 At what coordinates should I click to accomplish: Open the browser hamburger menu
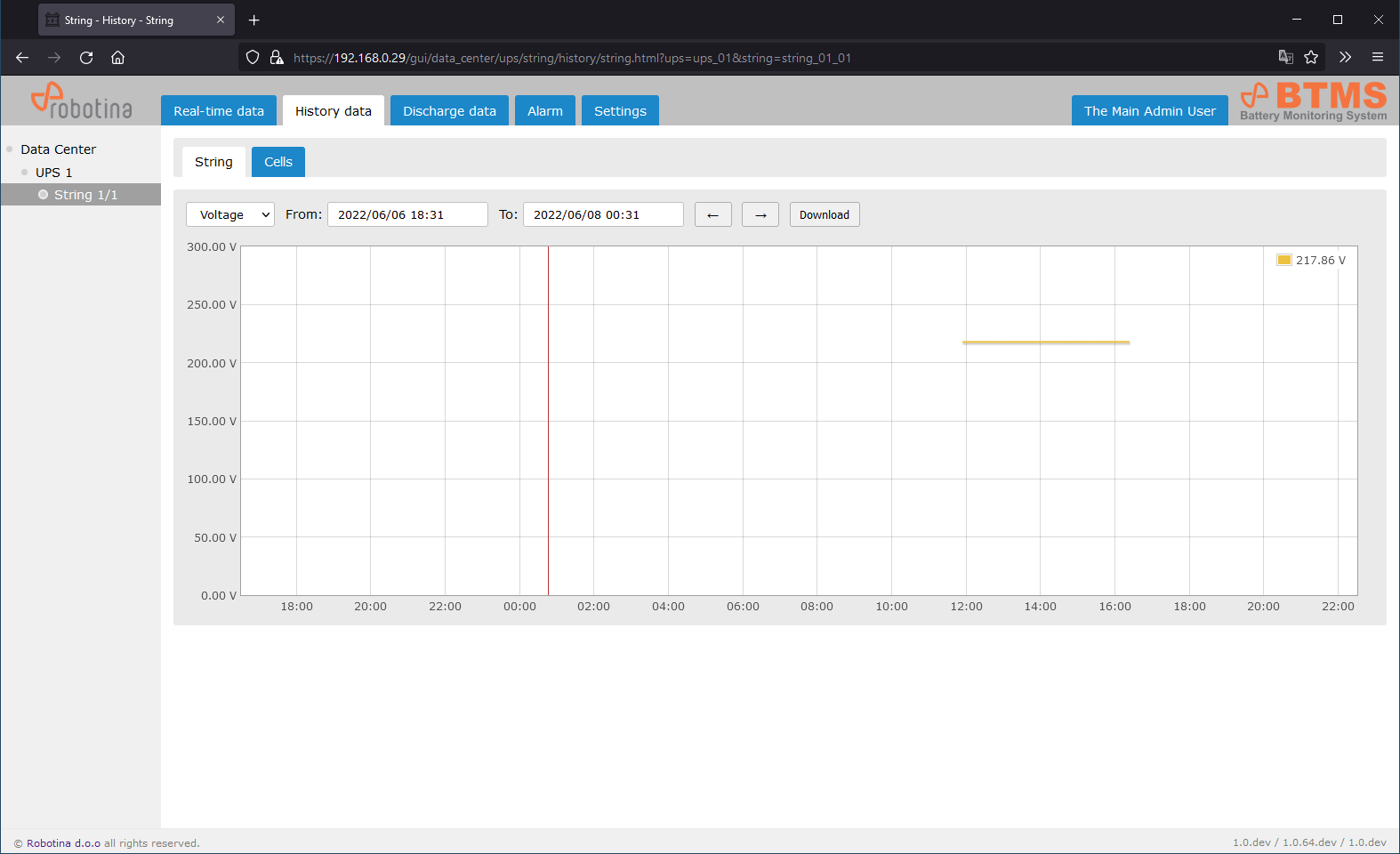1378,58
